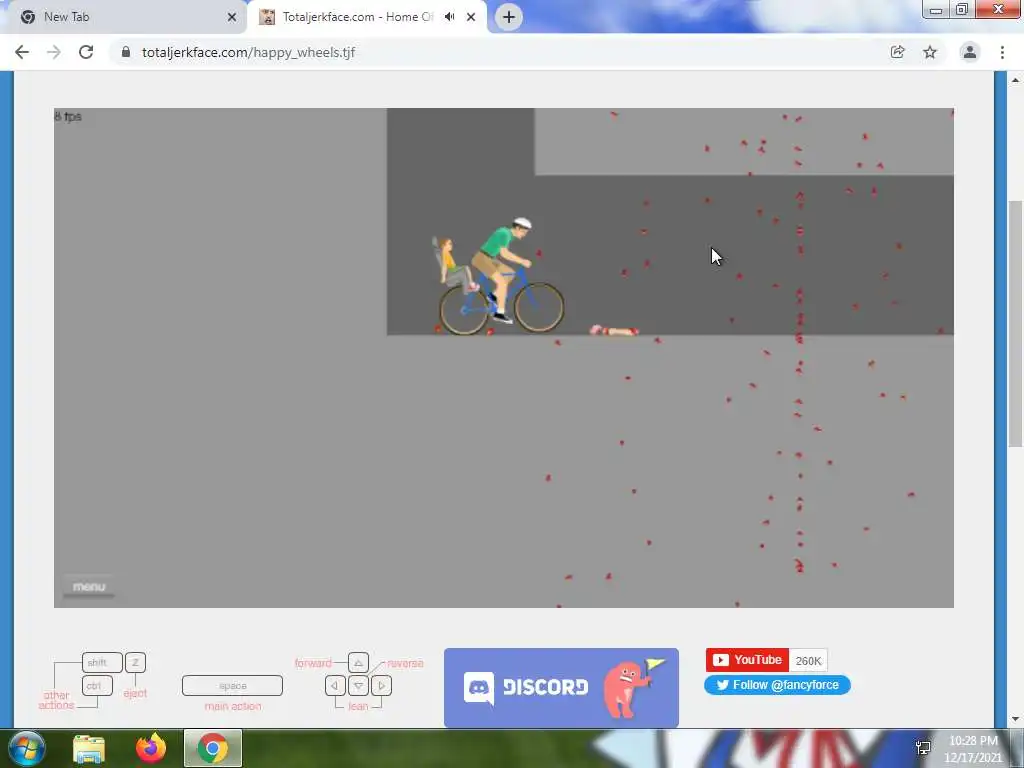Click the space main action key
This screenshot has width=1024, height=768.
coord(232,686)
